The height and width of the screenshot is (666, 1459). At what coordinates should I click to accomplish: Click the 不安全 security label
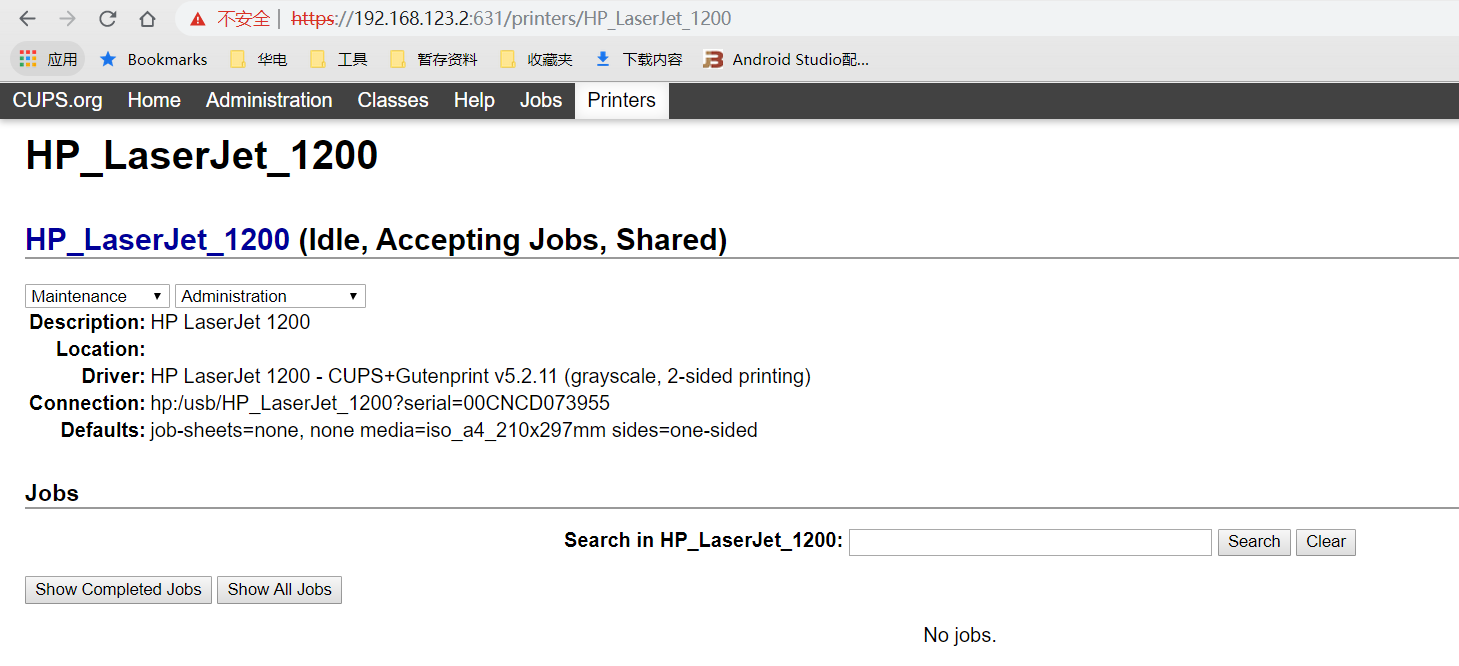click(243, 19)
